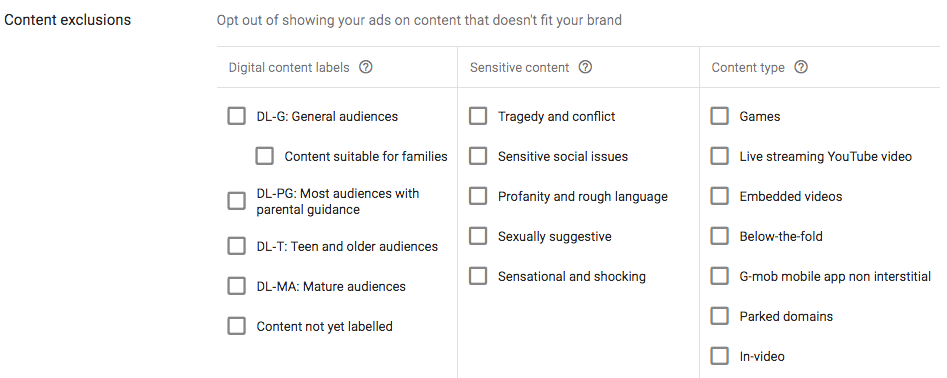The width and height of the screenshot is (947, 378).
Task: Tick Content suitable for families checkbox
Action: [264, 156]
